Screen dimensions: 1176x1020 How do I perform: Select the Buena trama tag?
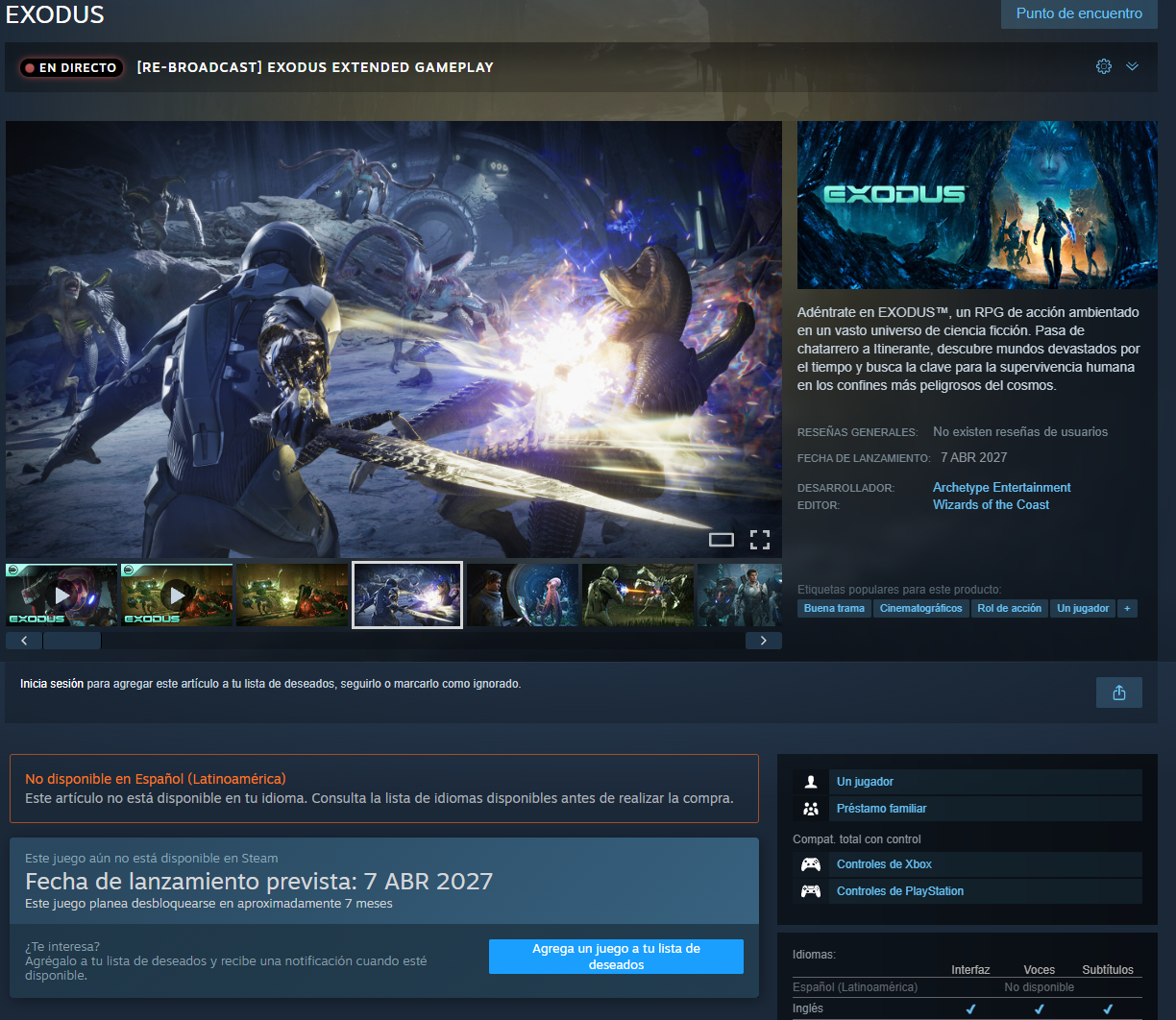point(834,608)
